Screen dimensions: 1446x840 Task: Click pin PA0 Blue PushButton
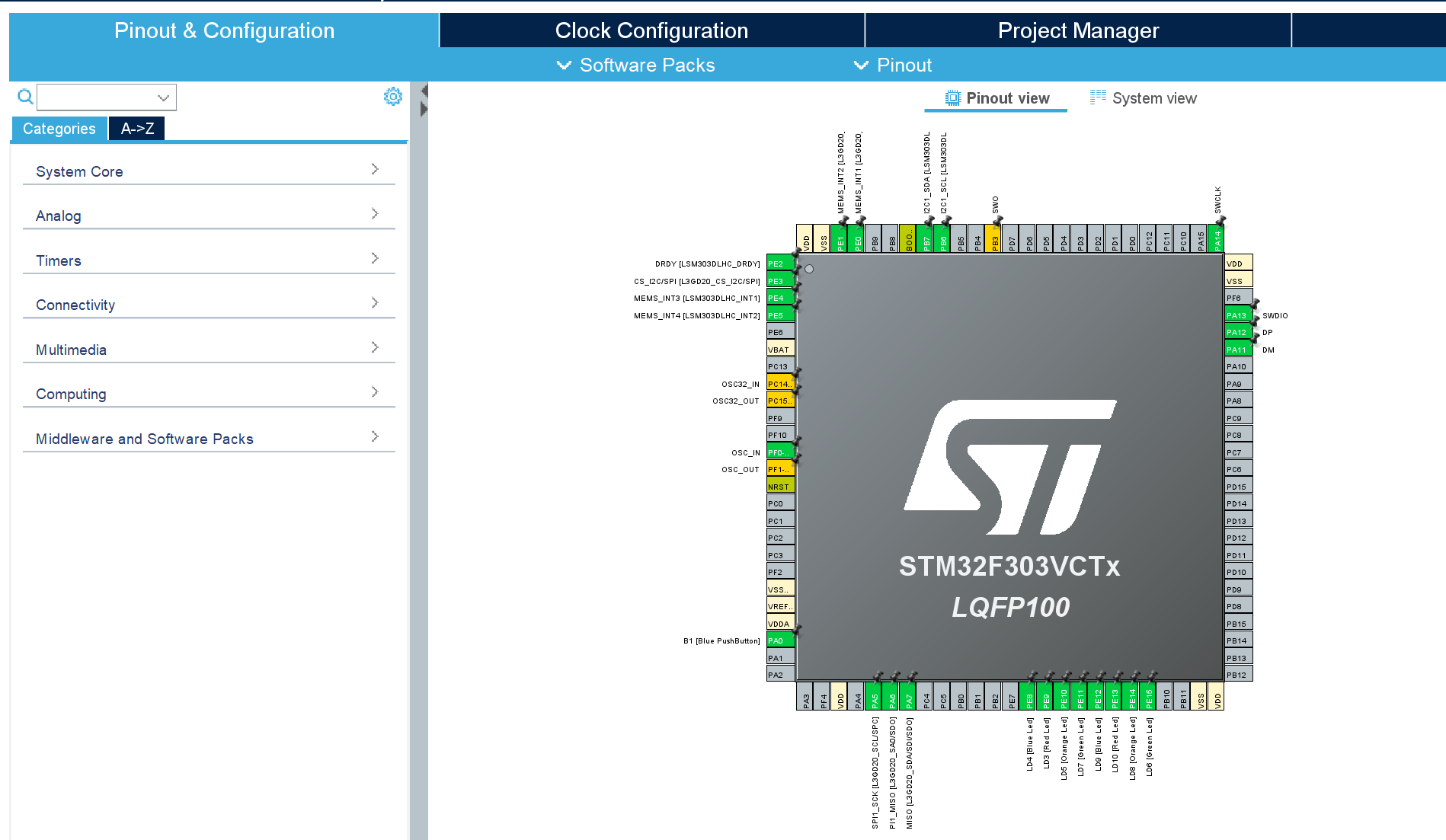click(x=780, y=640)
